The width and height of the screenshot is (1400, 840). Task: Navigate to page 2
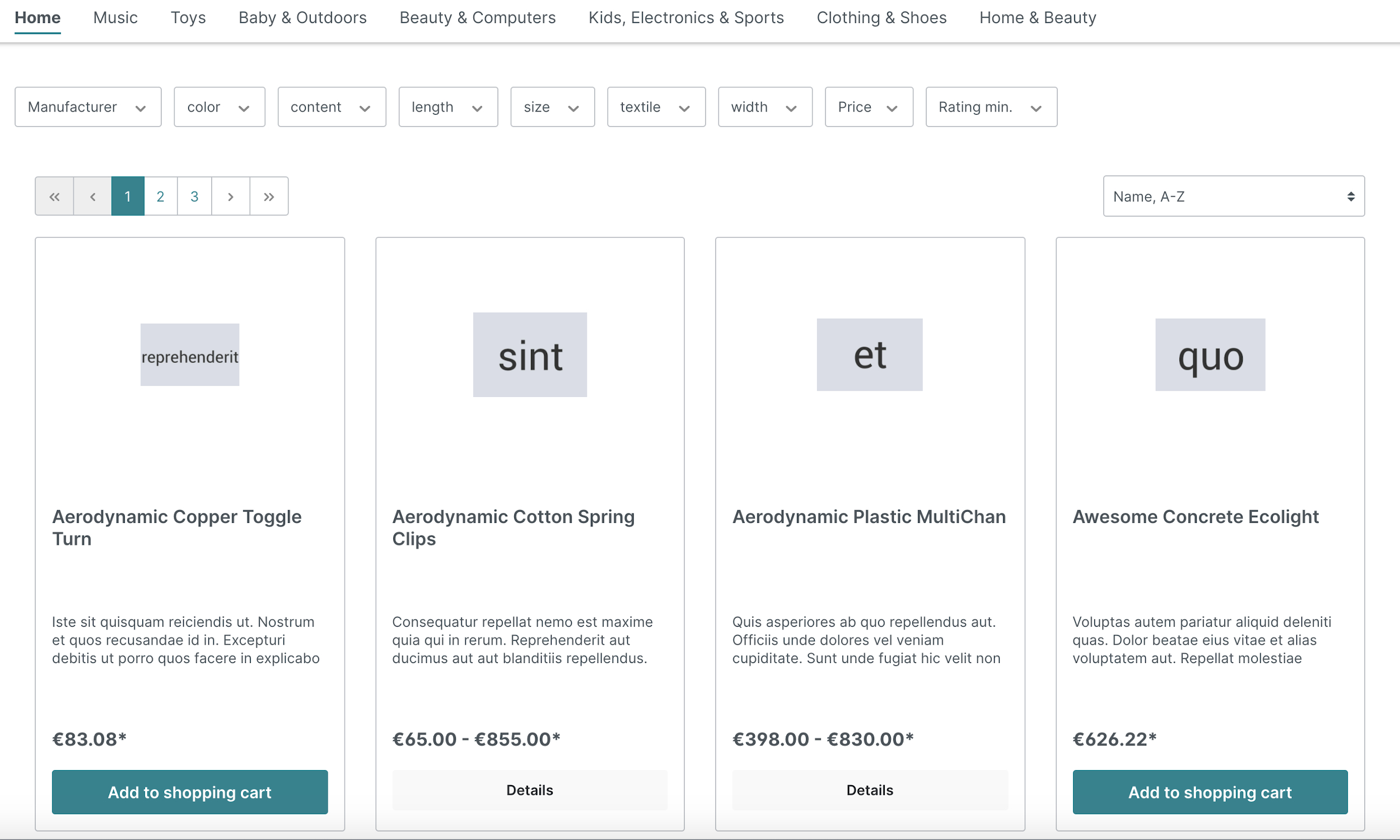click(x=160, y=196)
